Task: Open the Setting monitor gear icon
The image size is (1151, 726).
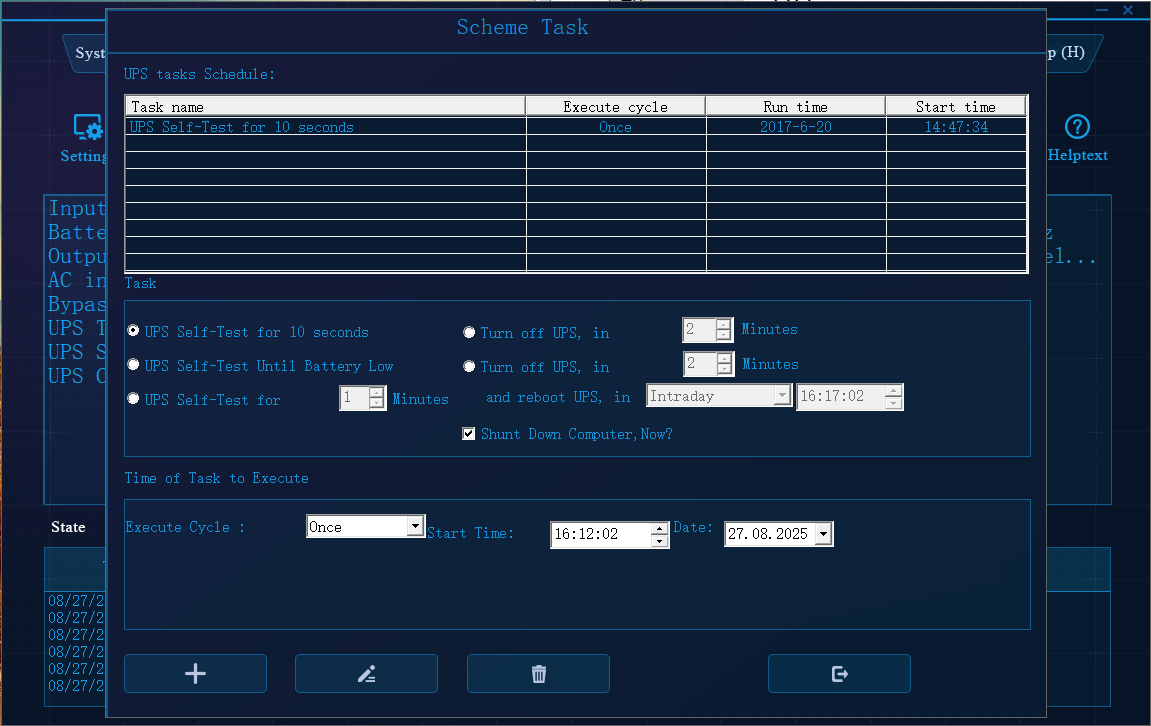Action: tap(88, 128)
